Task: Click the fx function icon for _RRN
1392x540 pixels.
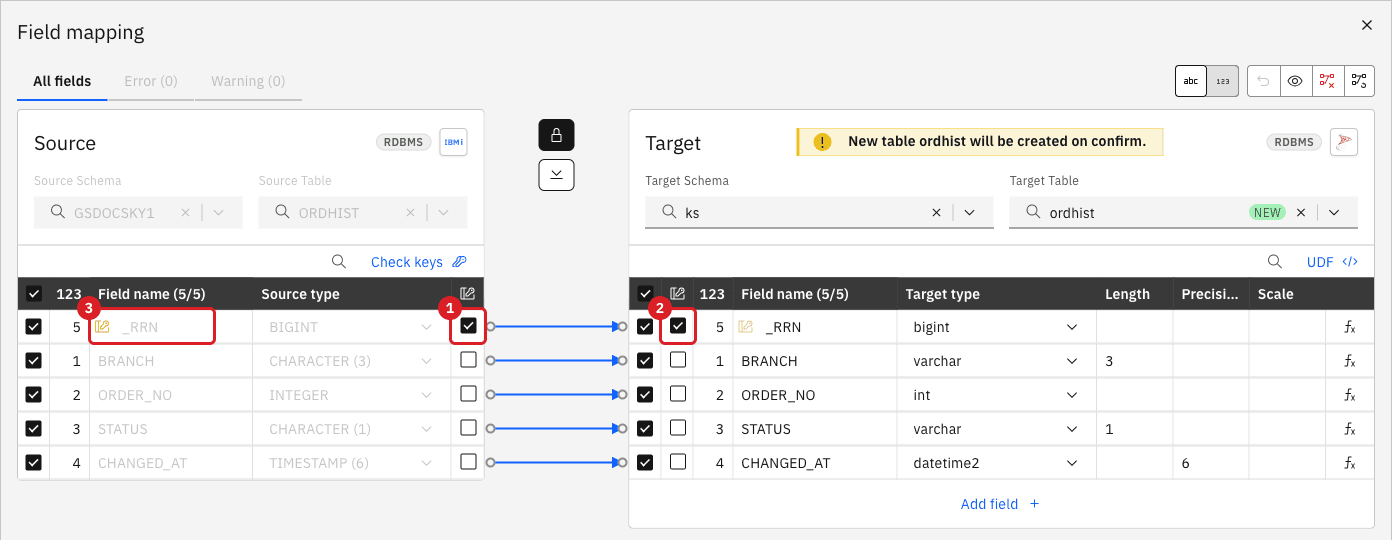Action: click(x=1349, y=327)
